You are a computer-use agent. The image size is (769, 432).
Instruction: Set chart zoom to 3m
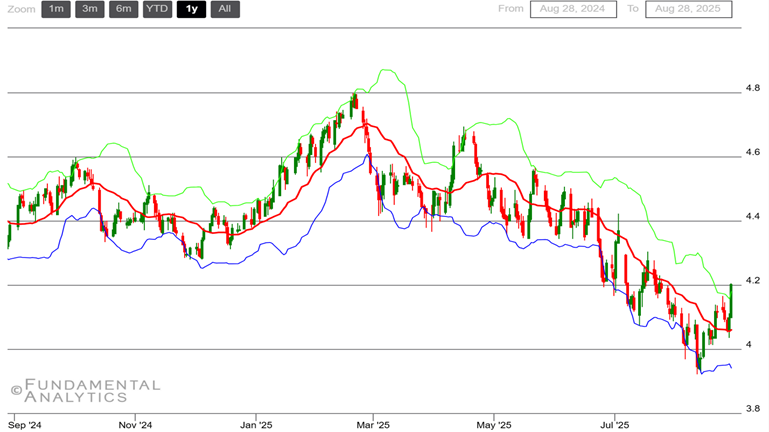click(90, 10)
